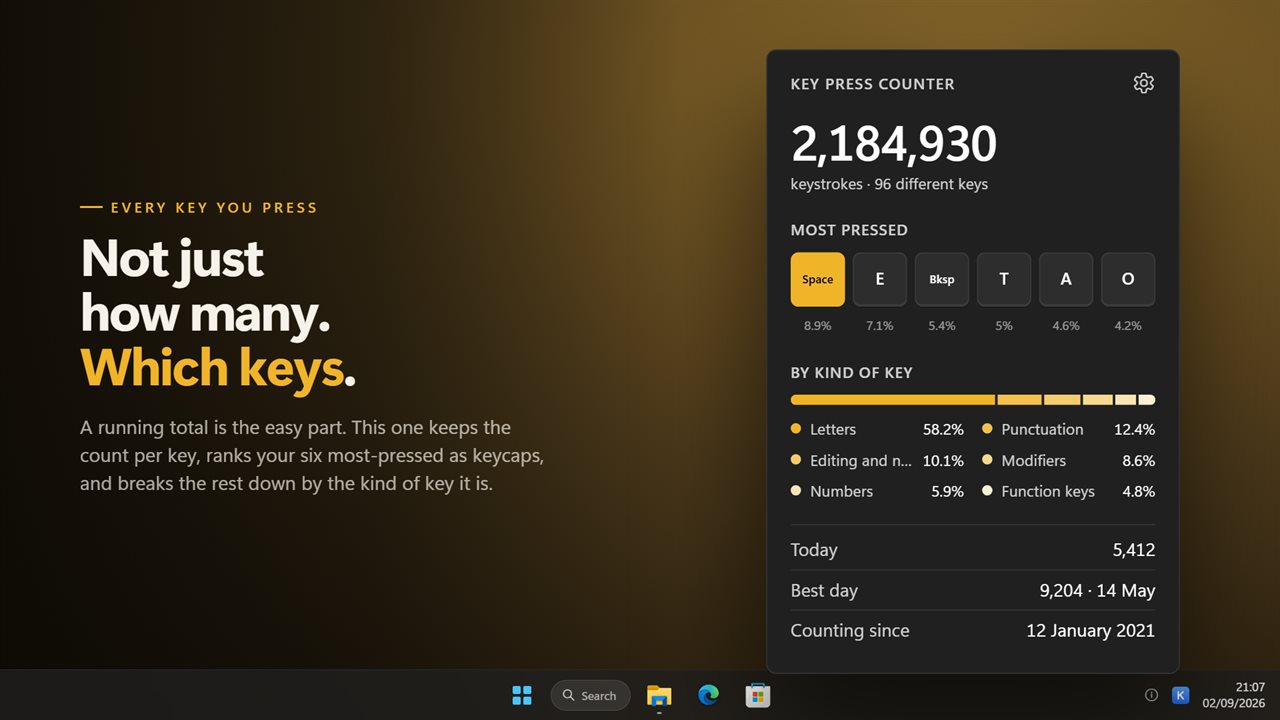Click the Function keys legend dot
Screen dimensions: 1280x720
coord(987,491)
